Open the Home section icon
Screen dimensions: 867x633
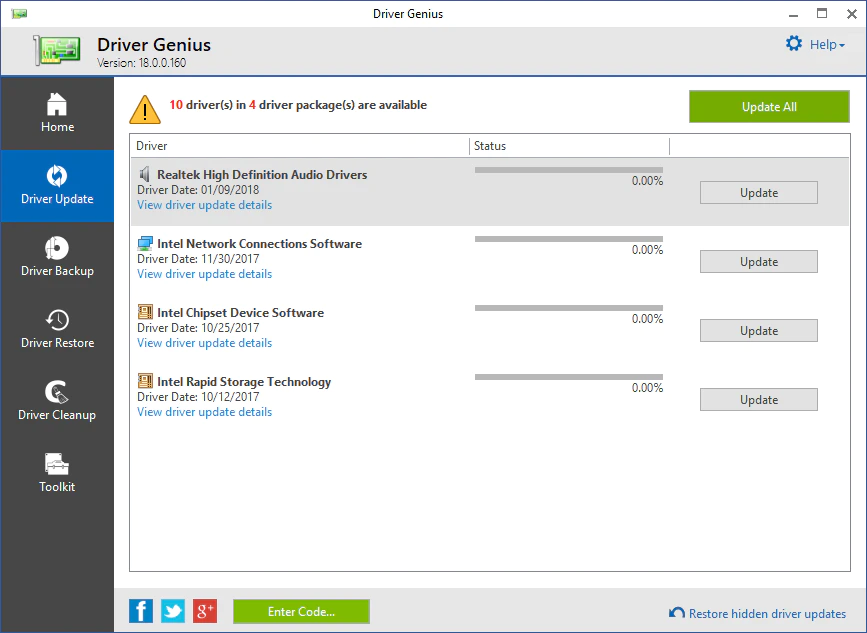57,104
